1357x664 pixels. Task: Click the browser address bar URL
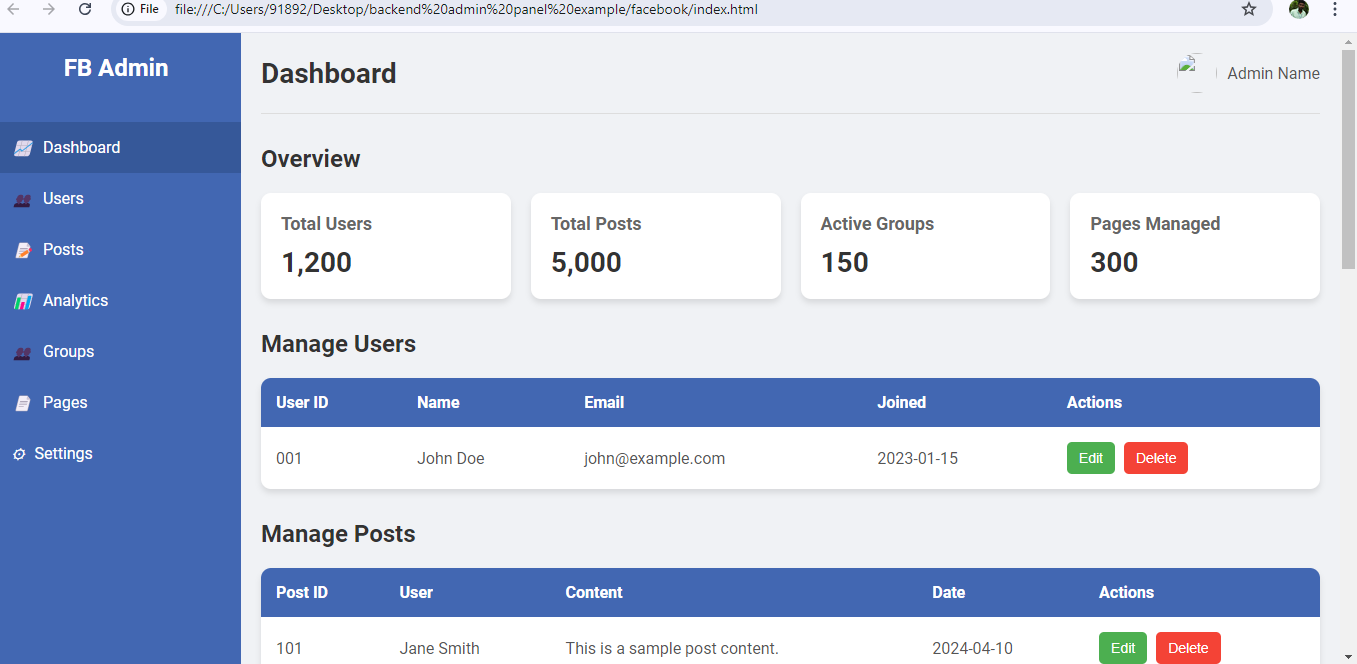[465, 9]
